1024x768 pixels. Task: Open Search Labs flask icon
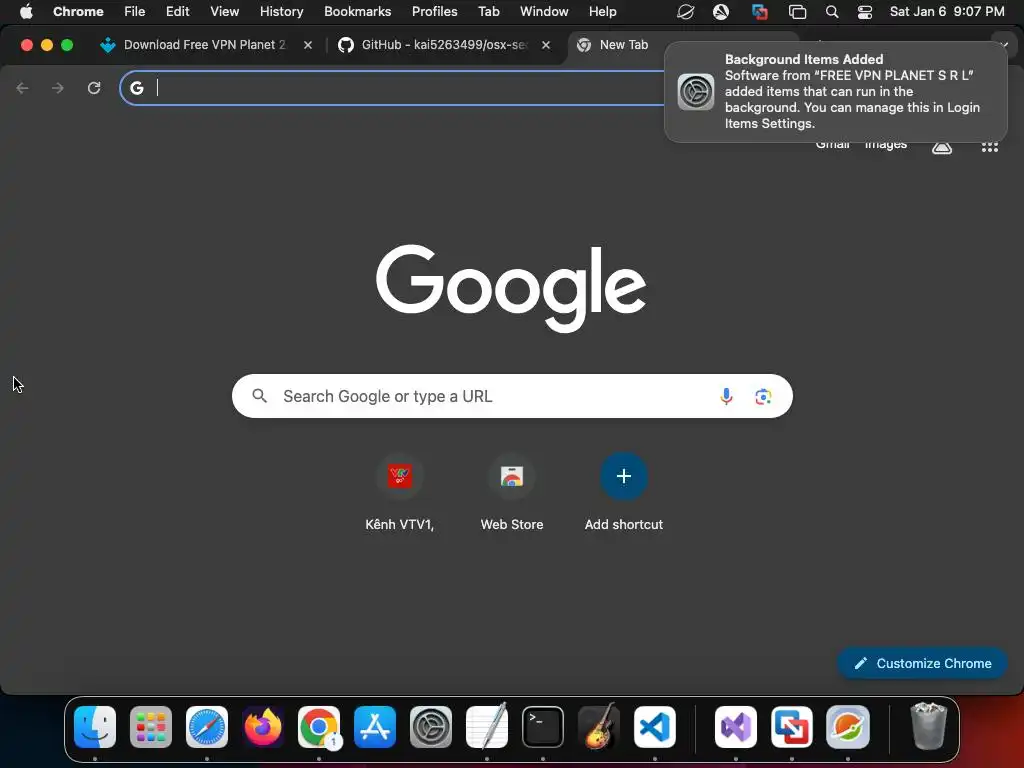click(942, 147)
